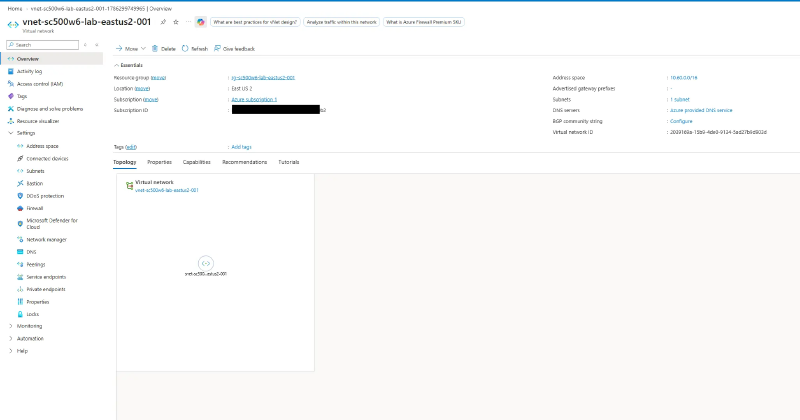800x420 pixels.
Task: Open Network manager
Action: 46,239
